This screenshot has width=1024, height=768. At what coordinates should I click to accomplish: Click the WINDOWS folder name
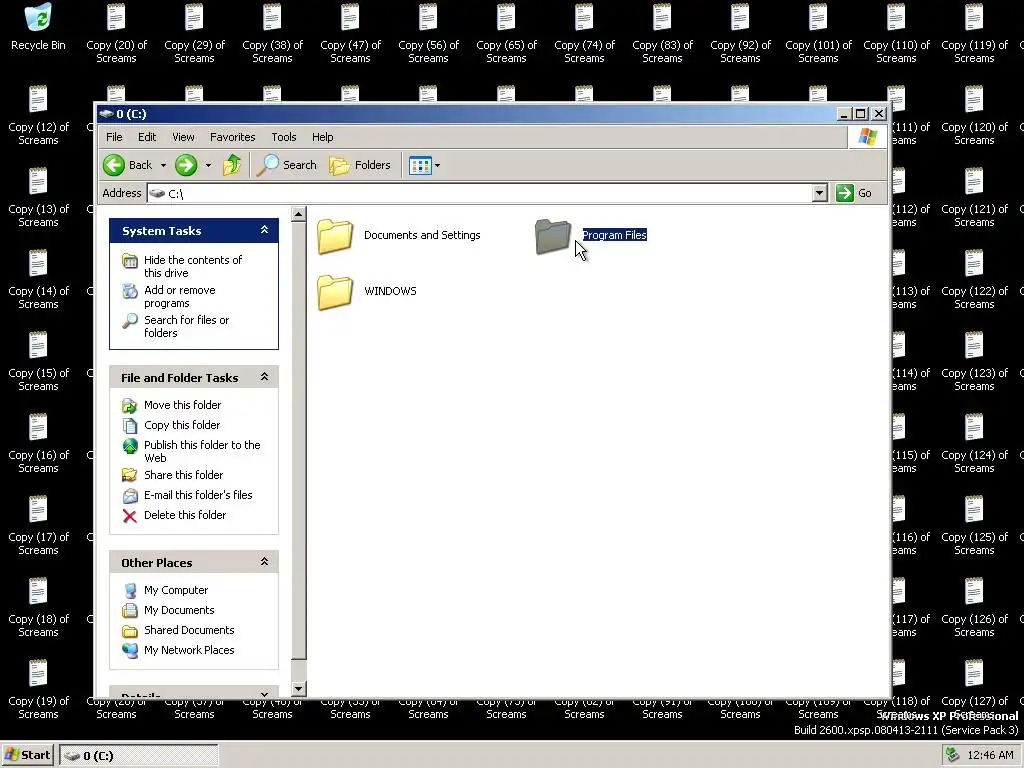[x=390, y=291]
